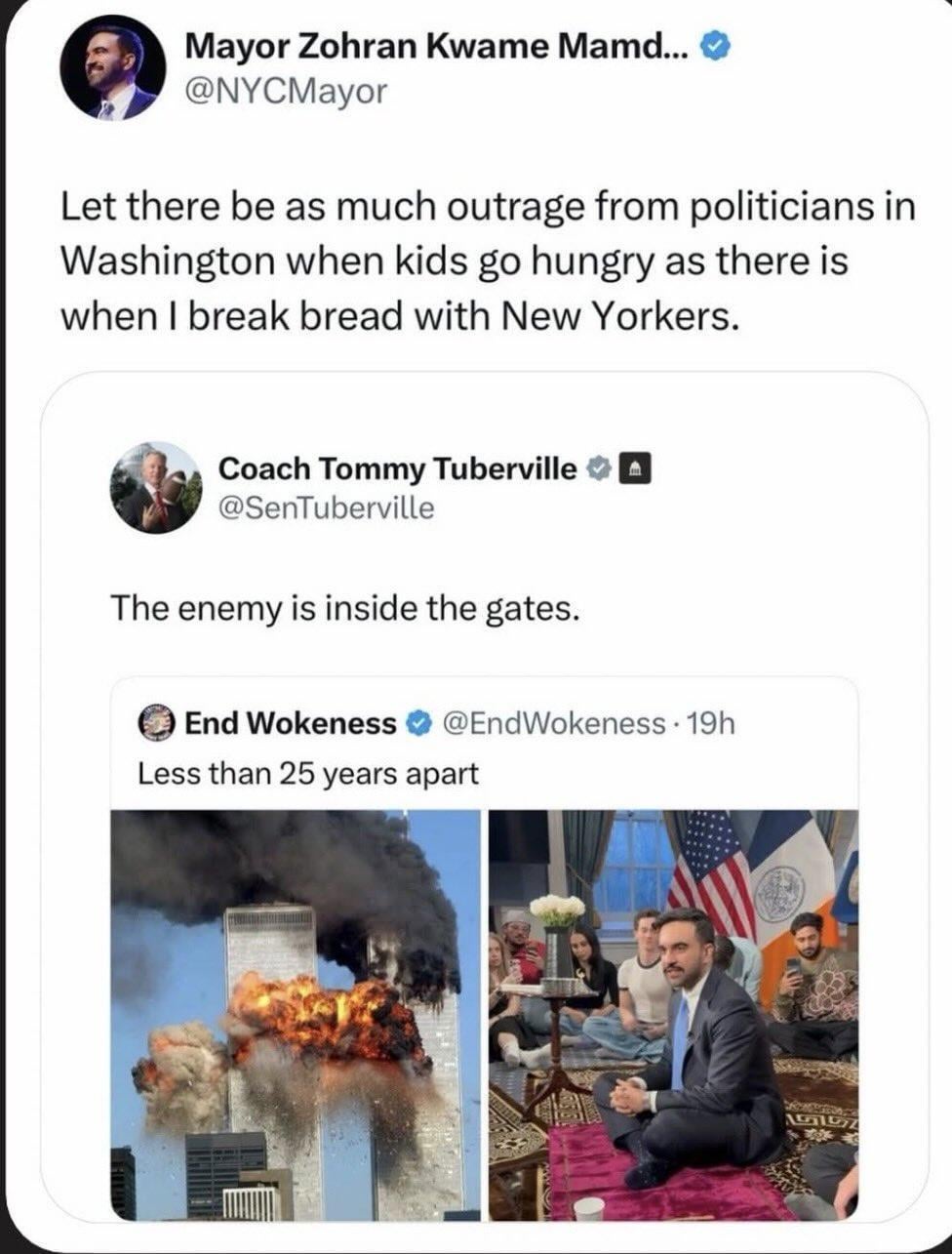Click the blank area right of End Wokeness timestamp
The height and width of the screenshot is (1254, 952).
(x=795, y=723)
